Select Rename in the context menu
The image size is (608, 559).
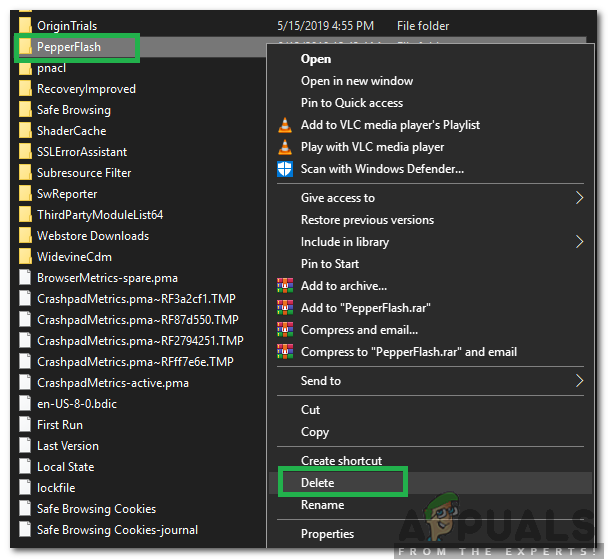click(323, 505)
